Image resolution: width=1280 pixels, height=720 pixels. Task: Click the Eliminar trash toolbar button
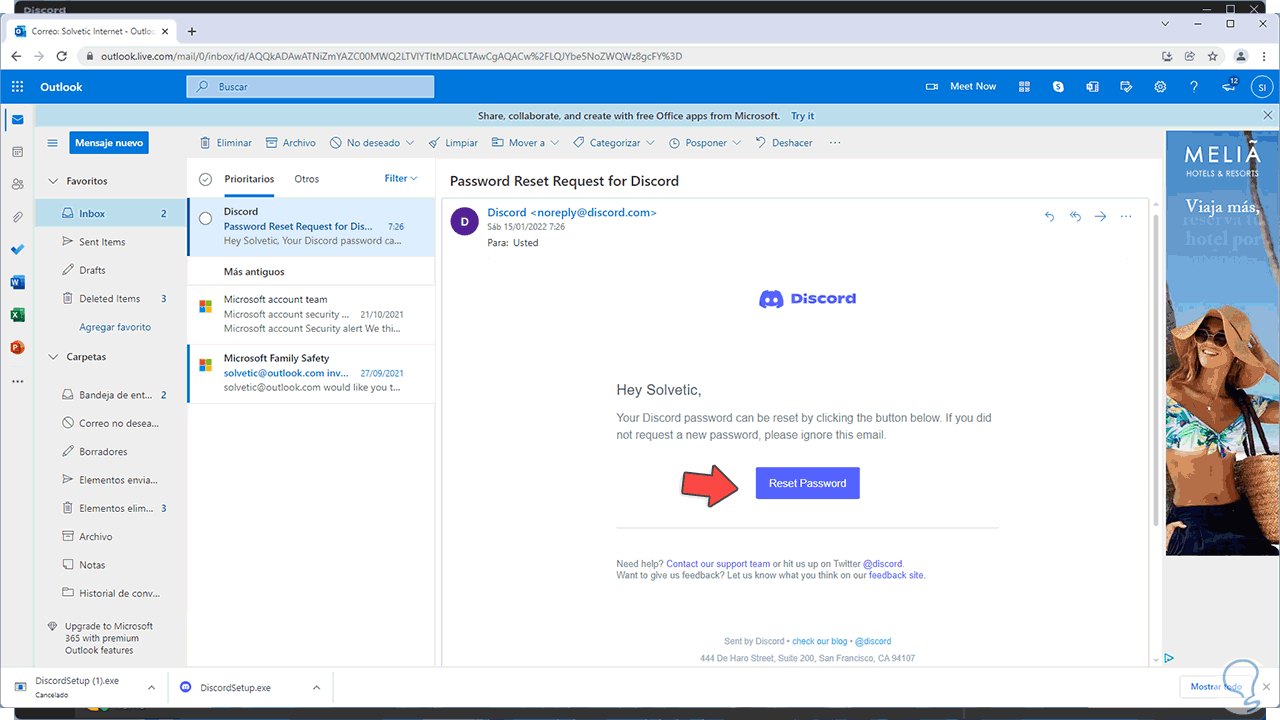click(226, 143)
